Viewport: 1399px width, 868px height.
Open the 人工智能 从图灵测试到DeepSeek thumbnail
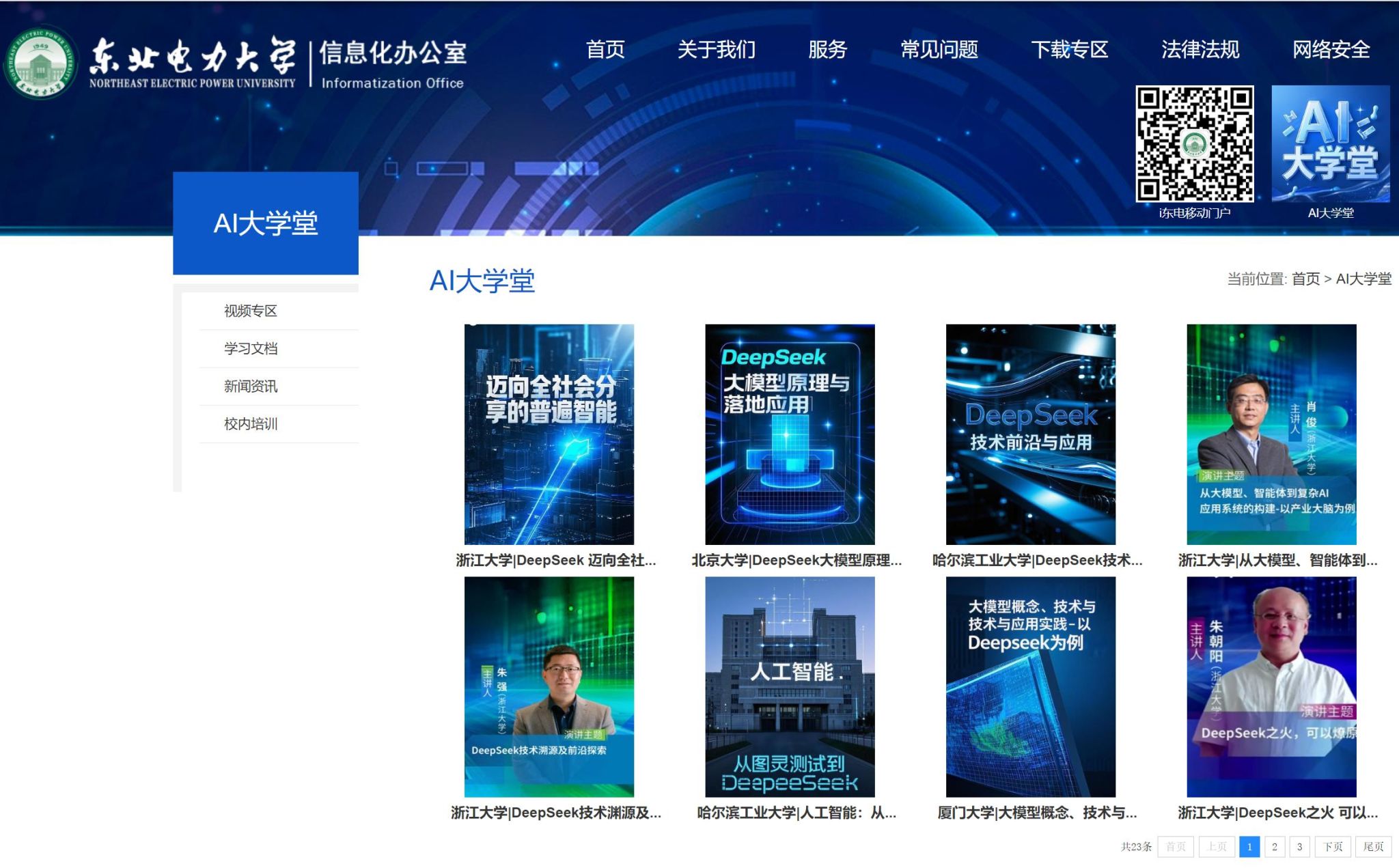[x=790, y=686]
